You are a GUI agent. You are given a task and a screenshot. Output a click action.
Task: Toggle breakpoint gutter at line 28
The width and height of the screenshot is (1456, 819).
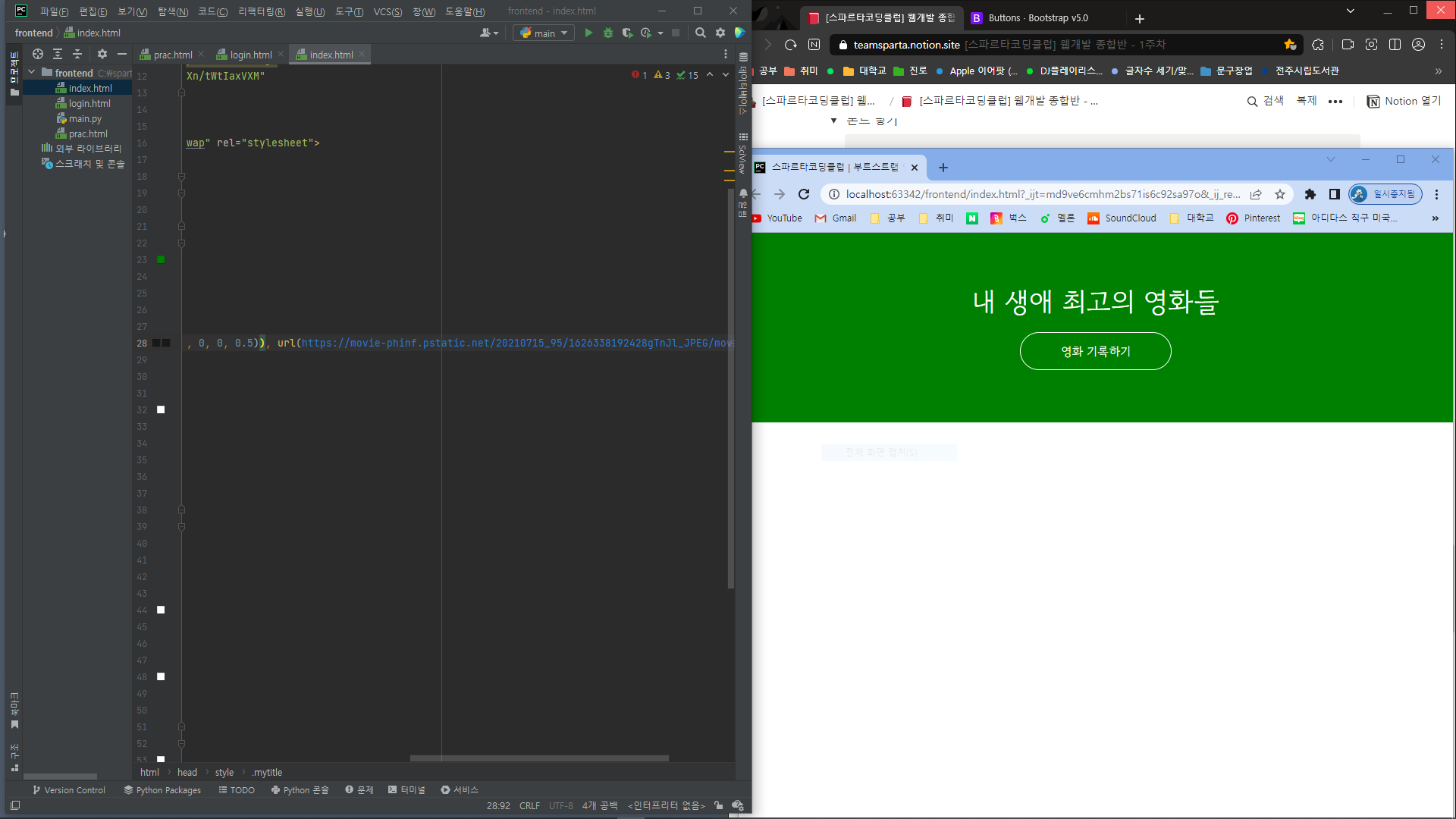(x=142, y=343)
